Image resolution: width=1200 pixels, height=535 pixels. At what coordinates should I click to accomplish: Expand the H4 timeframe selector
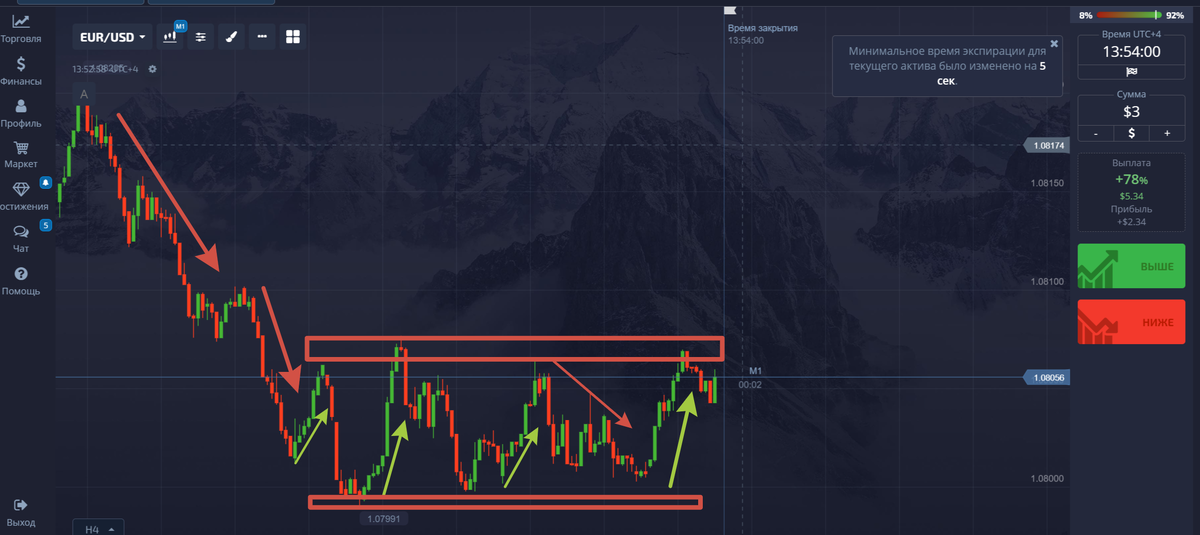[97, 527]
